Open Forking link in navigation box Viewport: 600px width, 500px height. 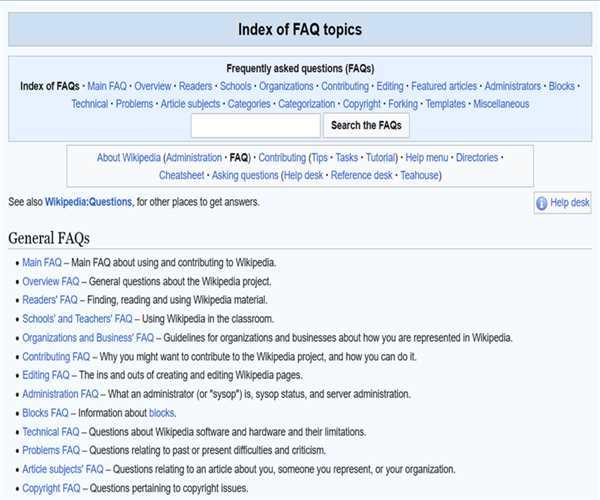pos(403,104)
